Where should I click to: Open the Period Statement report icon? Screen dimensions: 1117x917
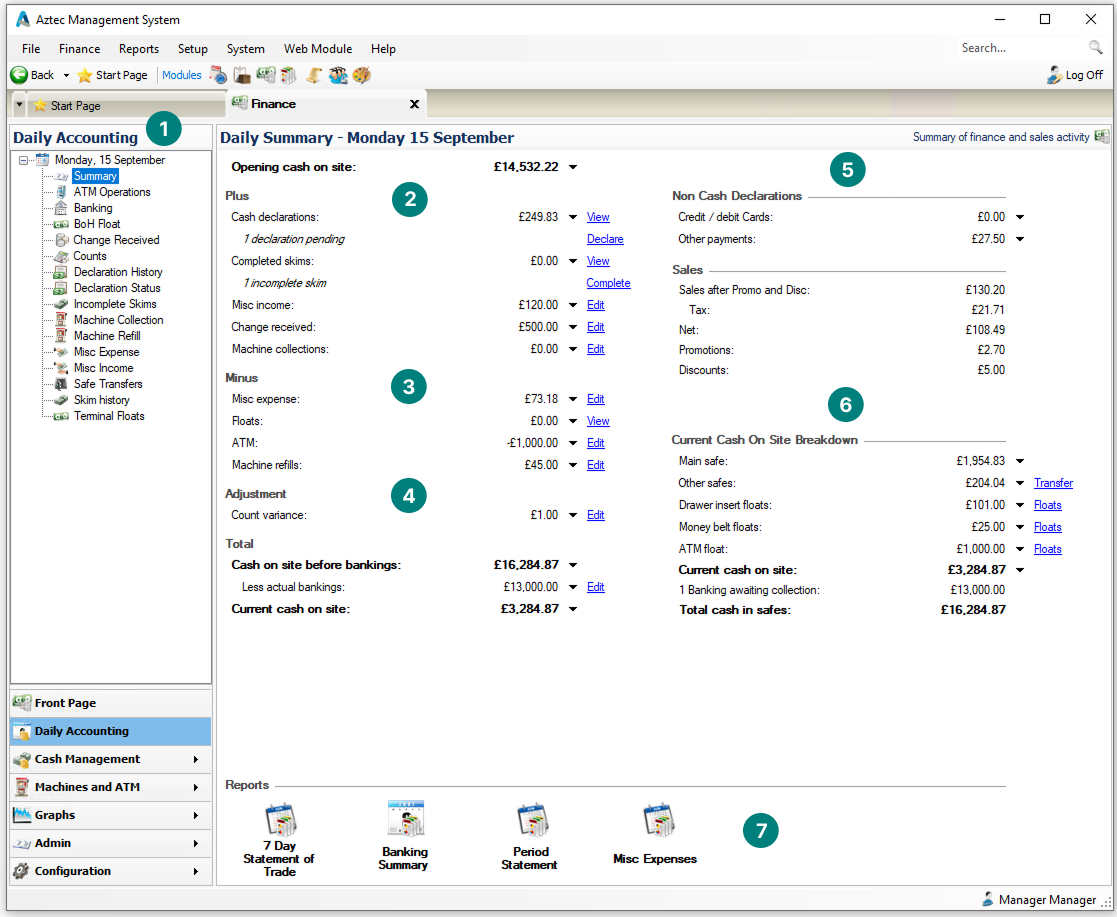click(531, 819)
